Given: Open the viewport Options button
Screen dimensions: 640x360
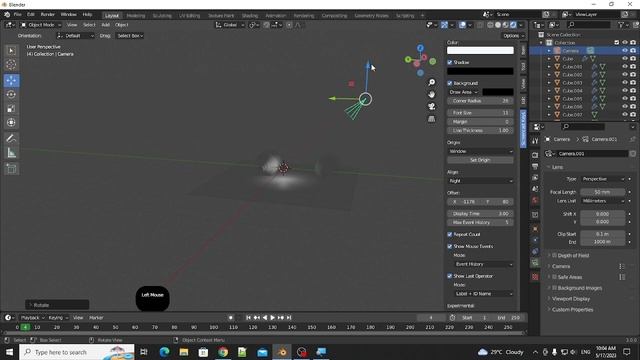Looking at the screenshot, I should (513, 36).
